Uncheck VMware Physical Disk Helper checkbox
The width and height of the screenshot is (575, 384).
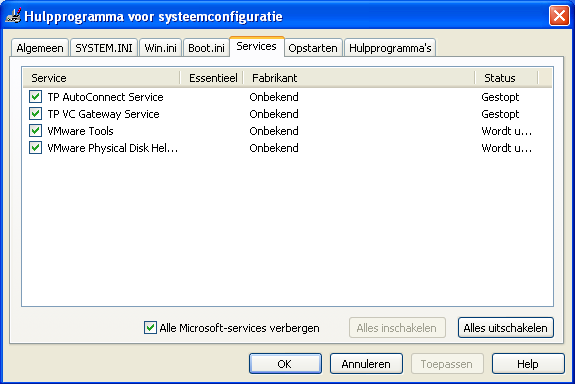[x=35, y=148]
